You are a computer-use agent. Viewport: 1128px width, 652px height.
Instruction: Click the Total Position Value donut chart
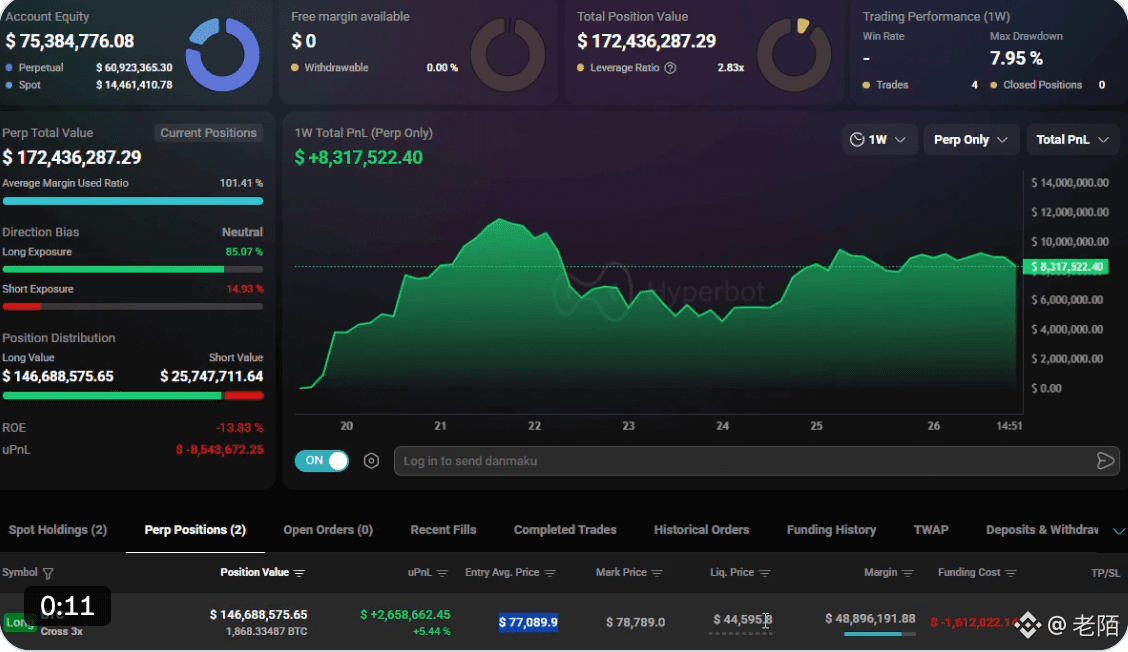pos(794,55)
